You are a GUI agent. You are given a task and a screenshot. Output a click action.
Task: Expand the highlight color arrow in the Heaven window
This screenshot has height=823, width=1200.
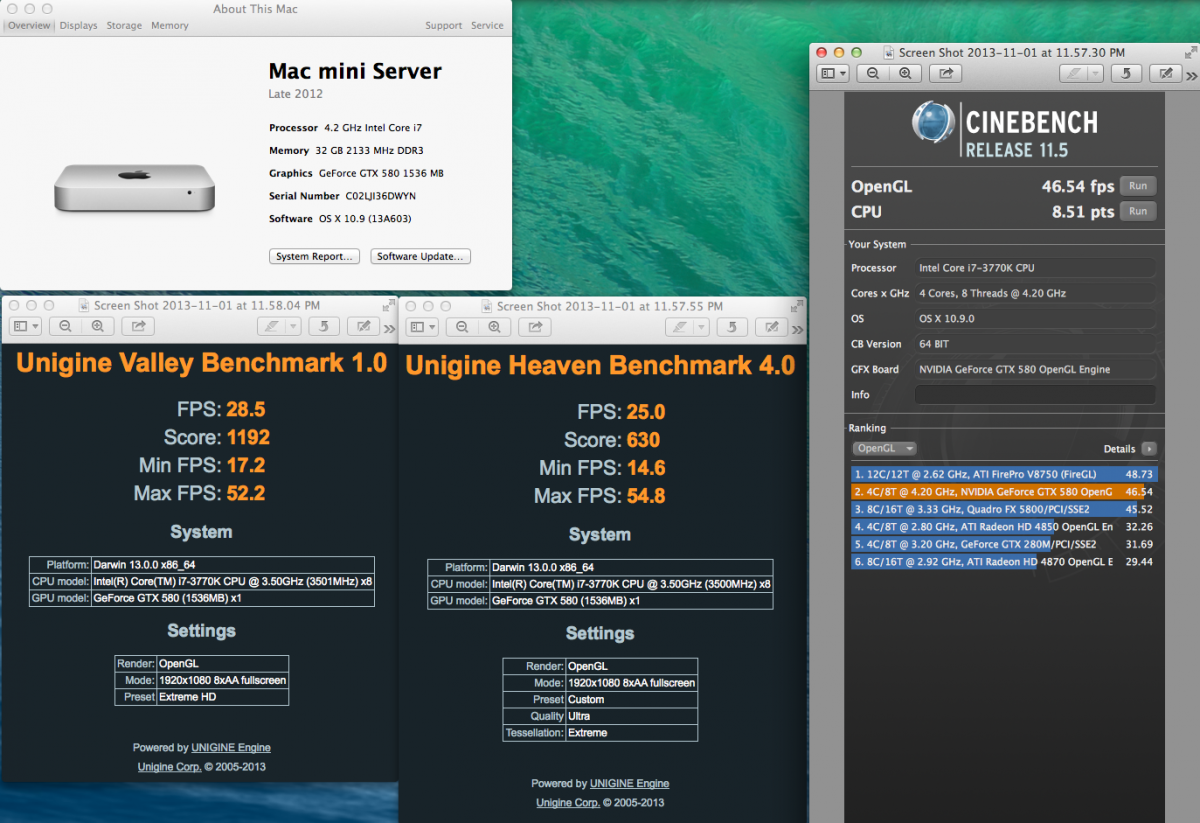point(702,327)
